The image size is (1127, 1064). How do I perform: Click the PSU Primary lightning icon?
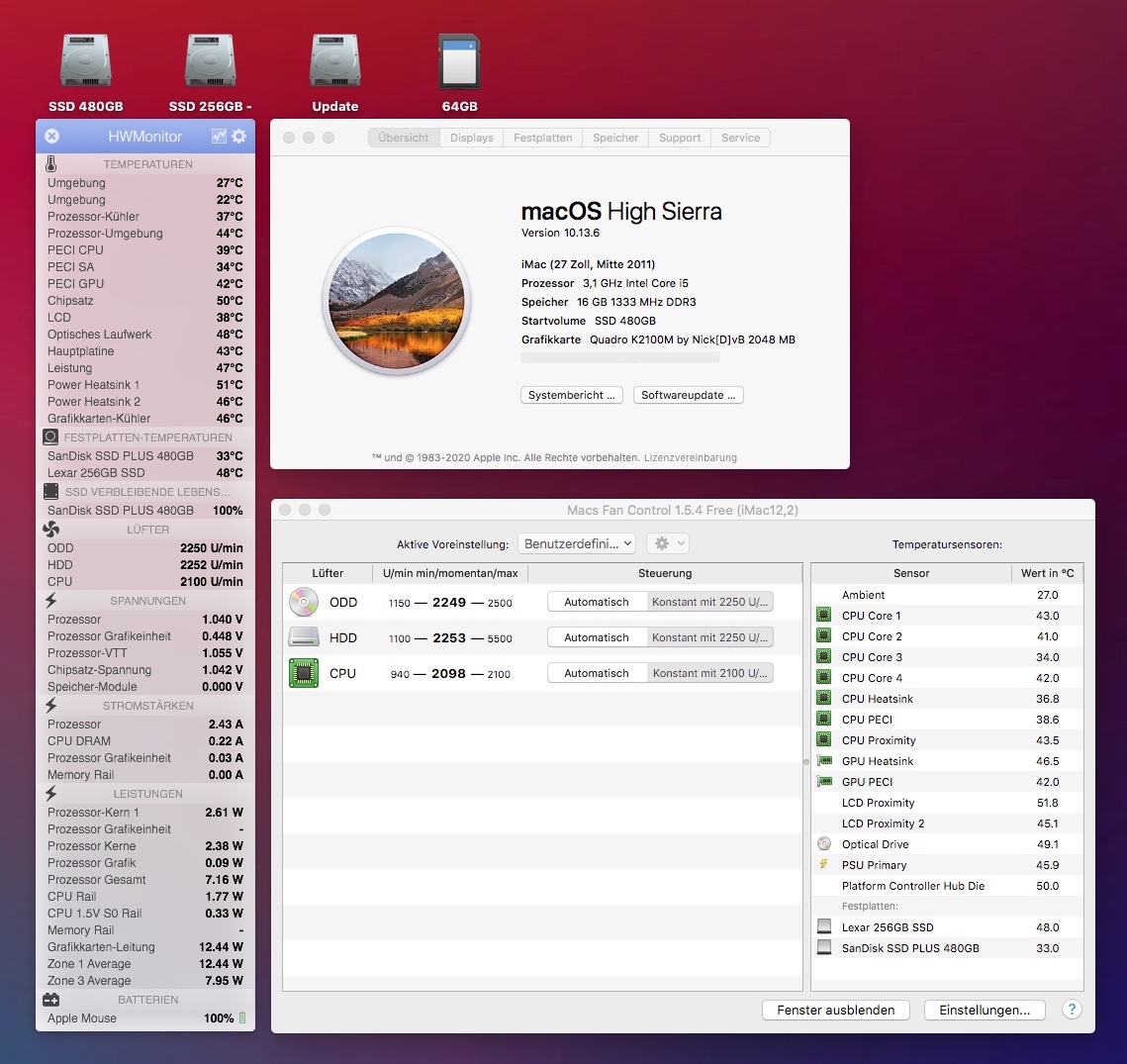[823, 864]
